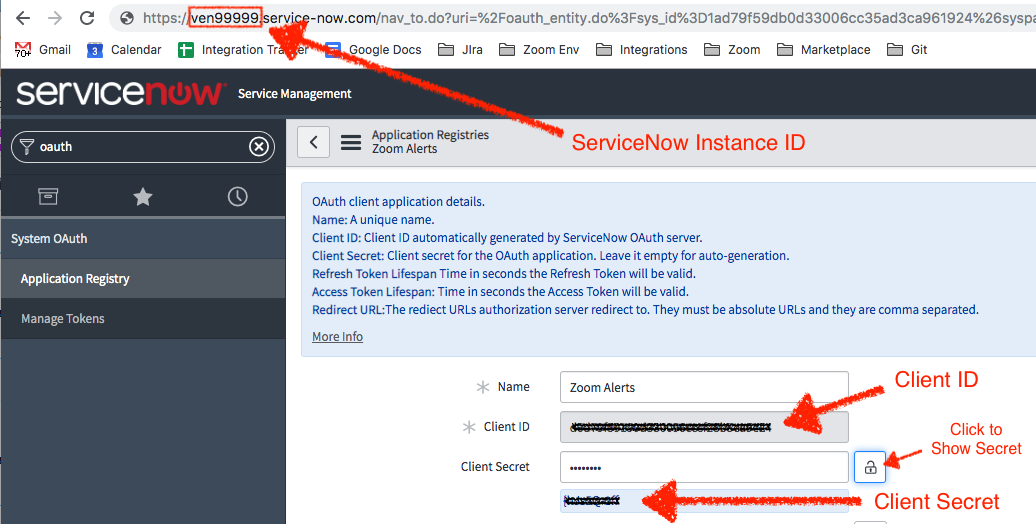Select the browser address bar URL
This screenshot has width=1036, height=524.
(x=588, y=19)
